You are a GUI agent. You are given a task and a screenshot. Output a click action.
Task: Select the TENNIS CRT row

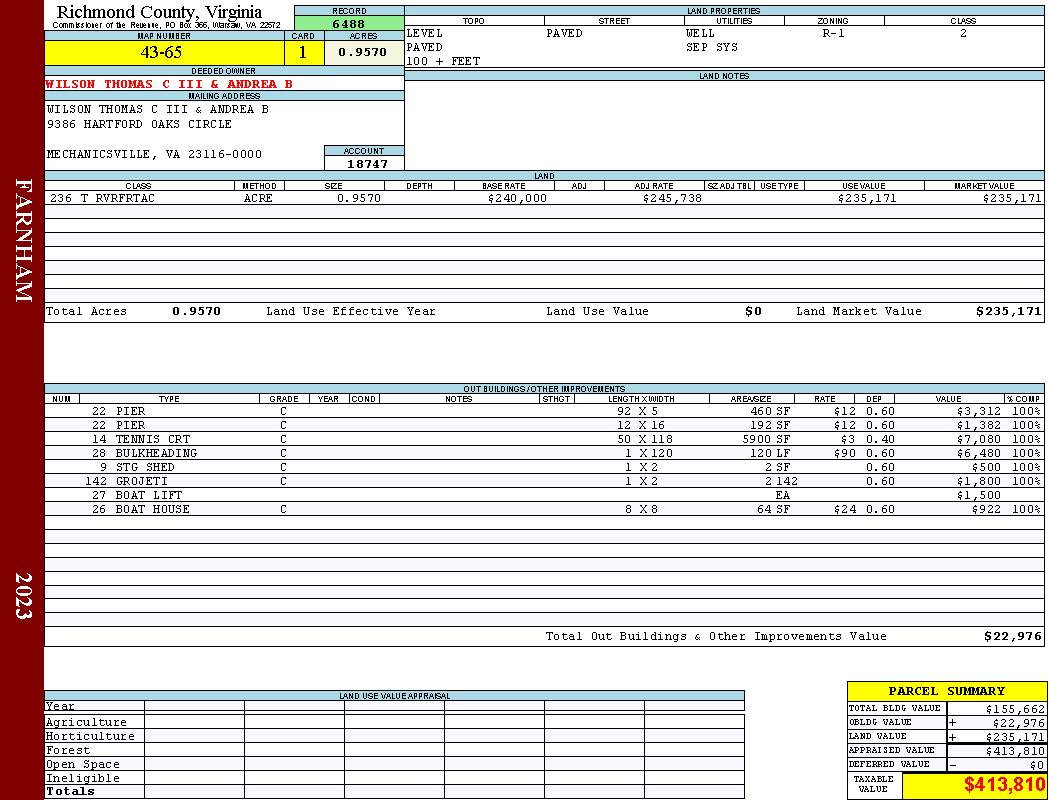tap(544, 439)
